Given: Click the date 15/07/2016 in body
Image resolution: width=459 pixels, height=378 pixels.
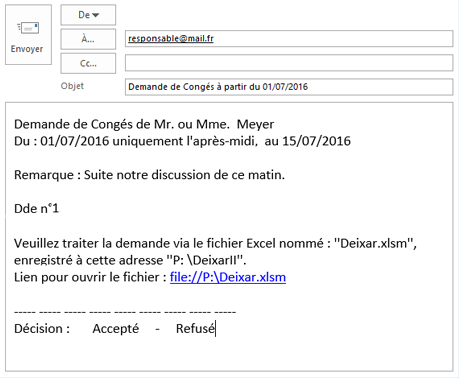Looking at the screenshot, I should (x=316, y=141).
